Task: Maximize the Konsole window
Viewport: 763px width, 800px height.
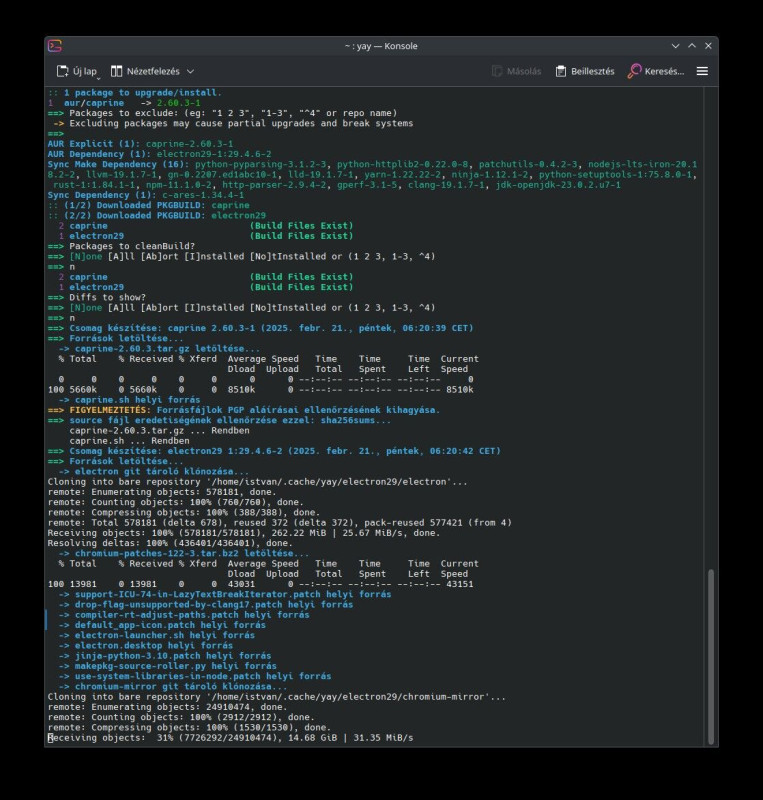Action: [692, 46]
